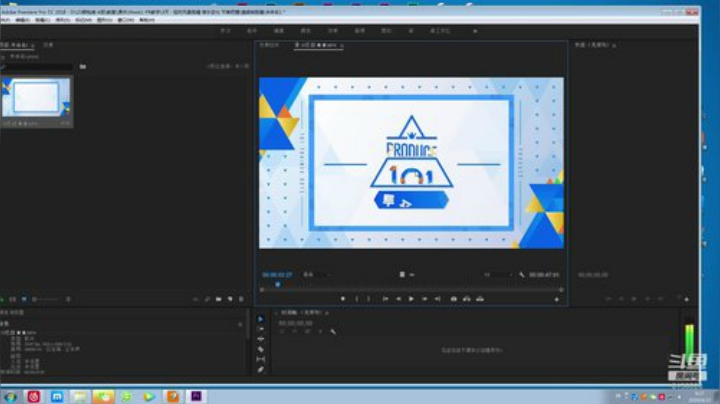Viewport: 720px width, 404px height.
Task: Add marker button in Timeline panel
Action: pyautogui.click(x=320, y=331)
